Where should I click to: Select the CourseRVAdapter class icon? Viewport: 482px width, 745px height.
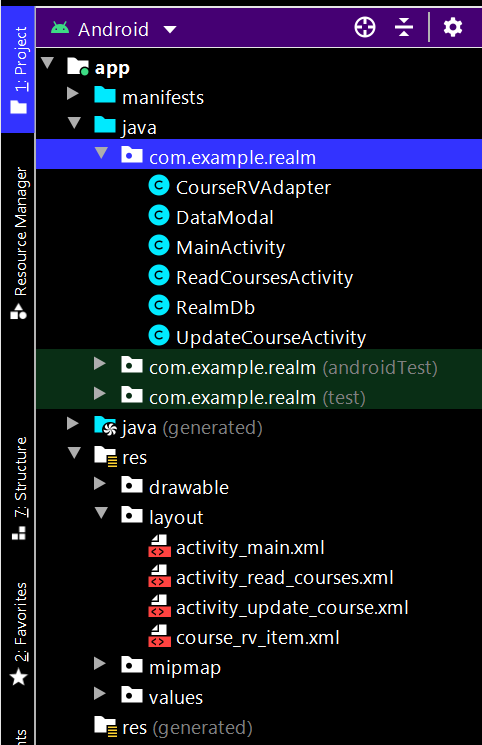coord(159,186)
